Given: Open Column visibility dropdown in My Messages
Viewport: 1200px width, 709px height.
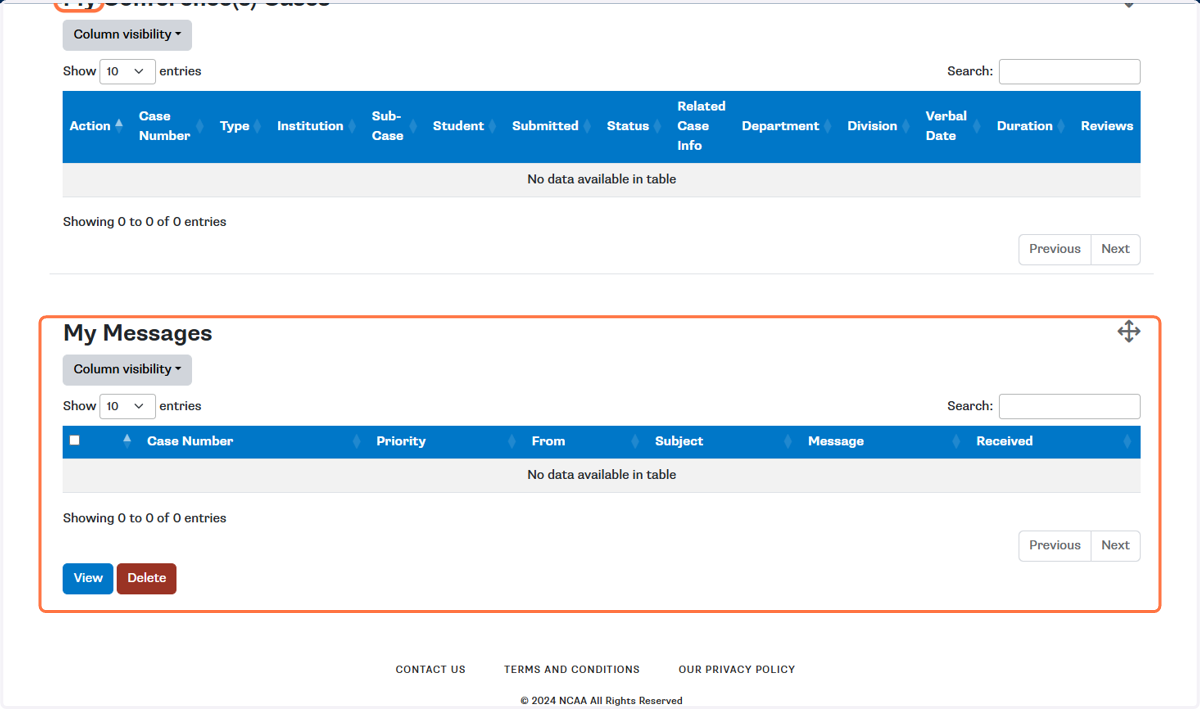Looking at the screenshot, I should click(x=127, y=369).
